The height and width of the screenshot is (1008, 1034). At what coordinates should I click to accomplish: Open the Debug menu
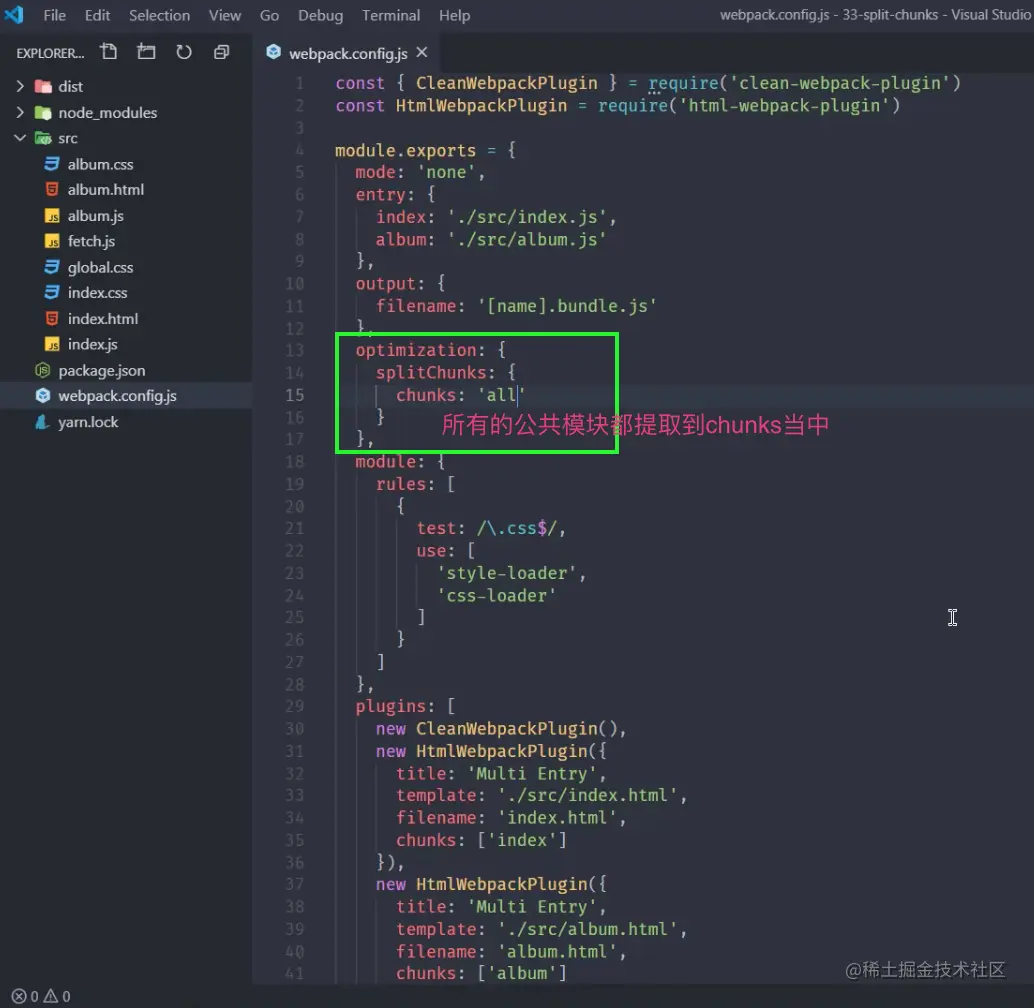pos(320,15)
